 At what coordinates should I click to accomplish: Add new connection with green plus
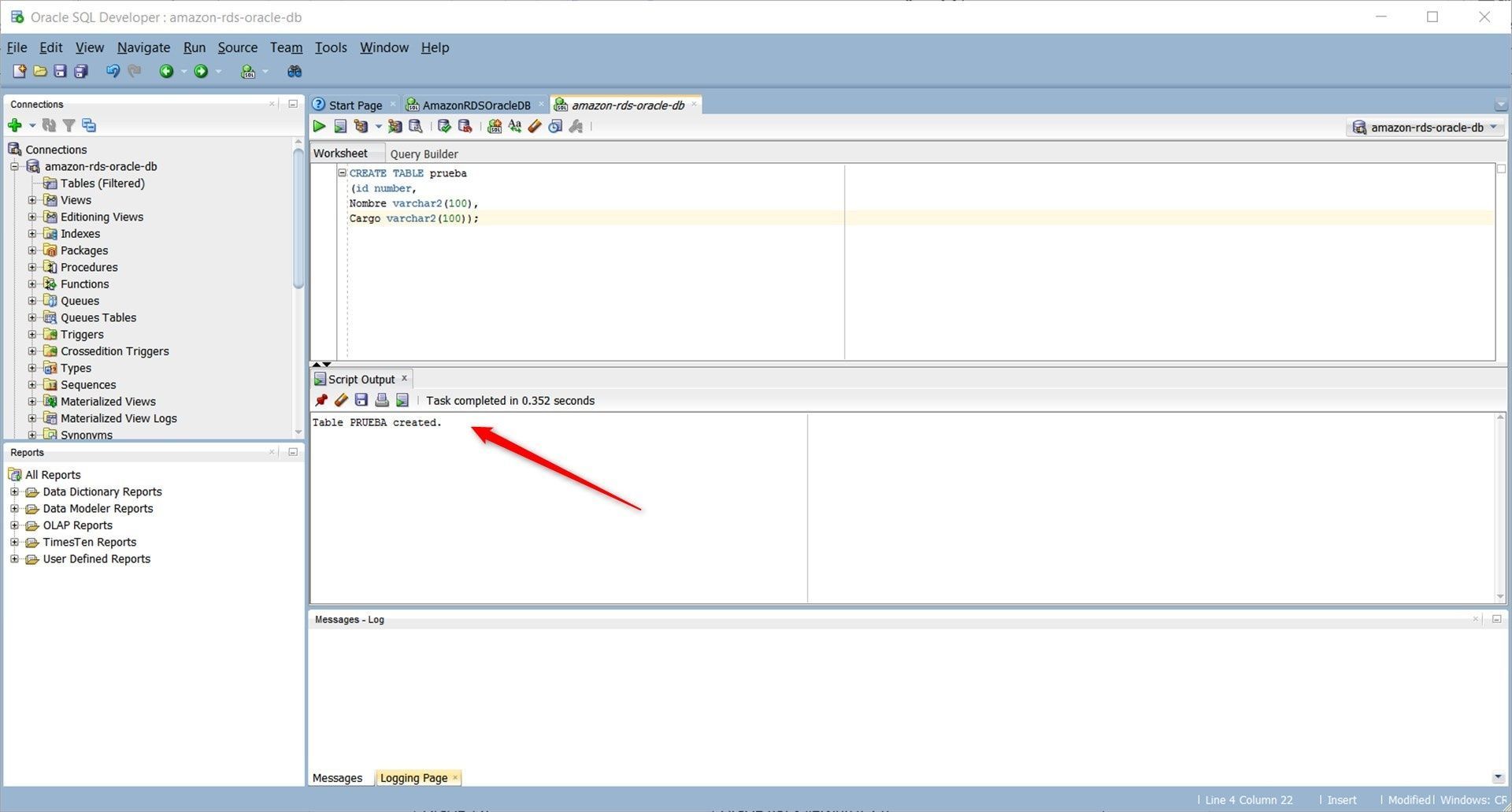coord(15,125)
